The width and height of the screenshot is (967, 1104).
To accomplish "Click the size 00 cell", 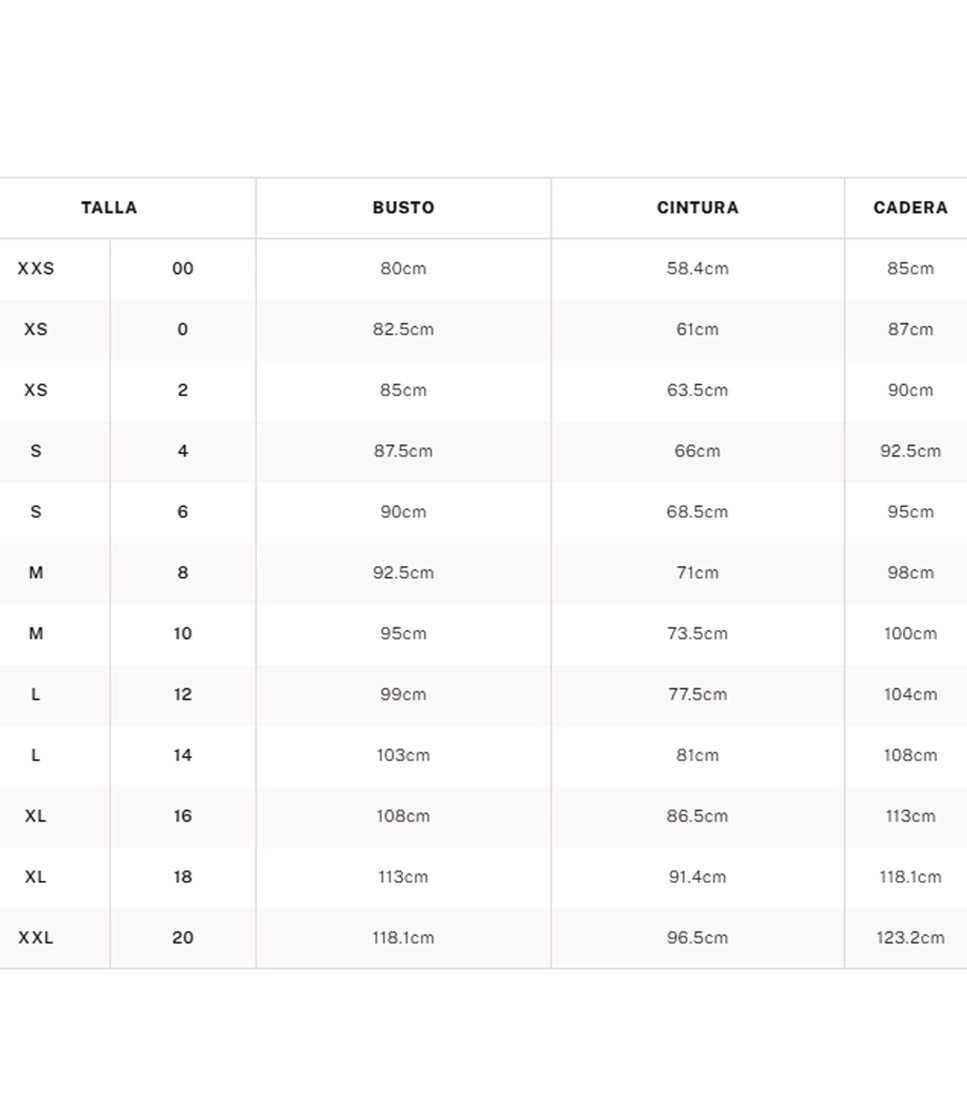I will (x=182, y=269).
